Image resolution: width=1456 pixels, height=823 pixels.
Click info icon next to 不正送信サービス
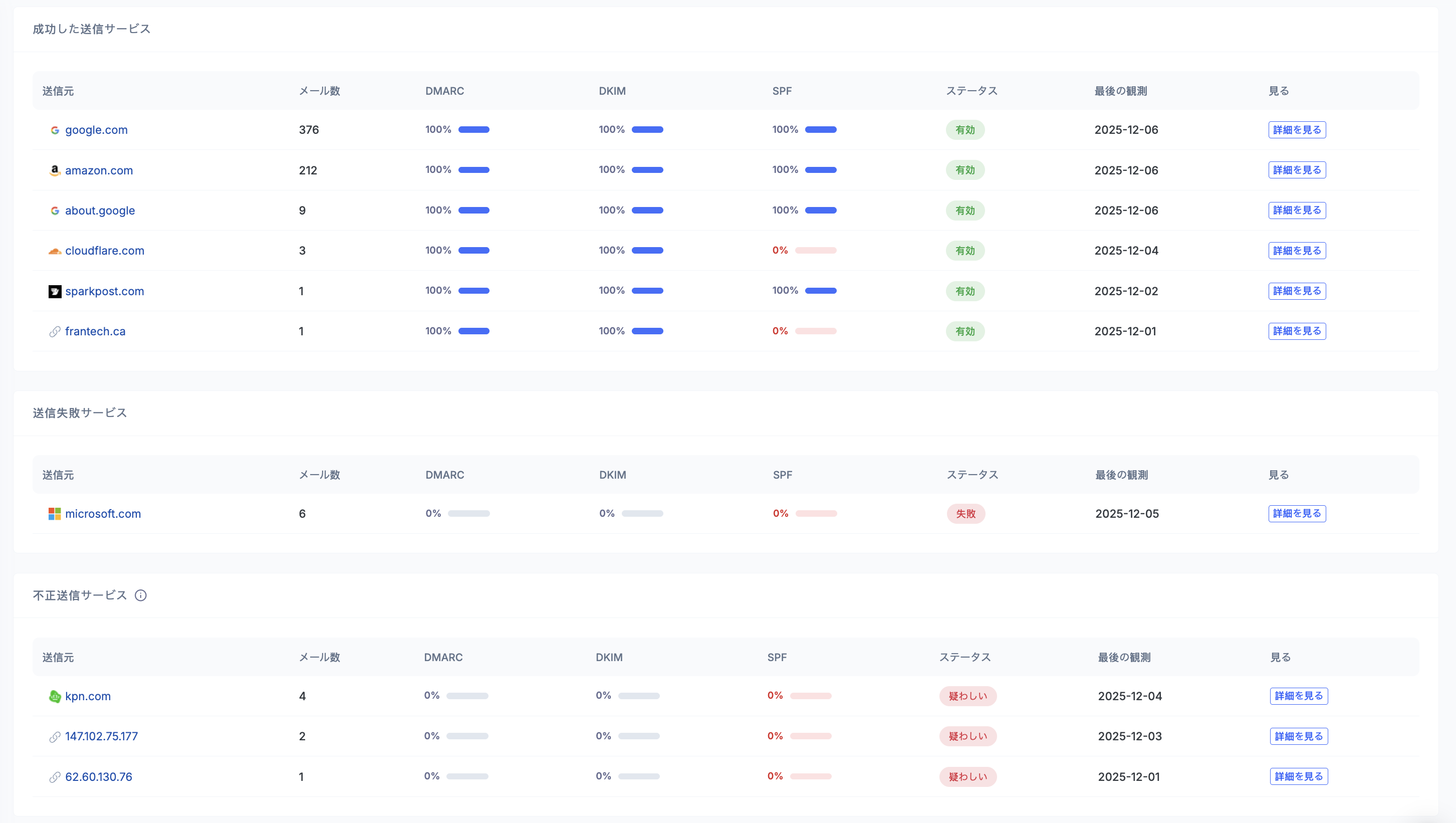(x=141, y=595)
